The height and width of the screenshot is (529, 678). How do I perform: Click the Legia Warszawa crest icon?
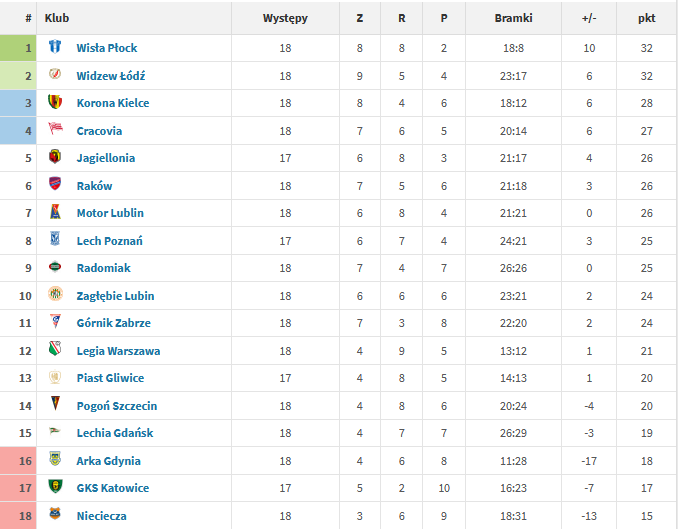[x=55, y=350]
